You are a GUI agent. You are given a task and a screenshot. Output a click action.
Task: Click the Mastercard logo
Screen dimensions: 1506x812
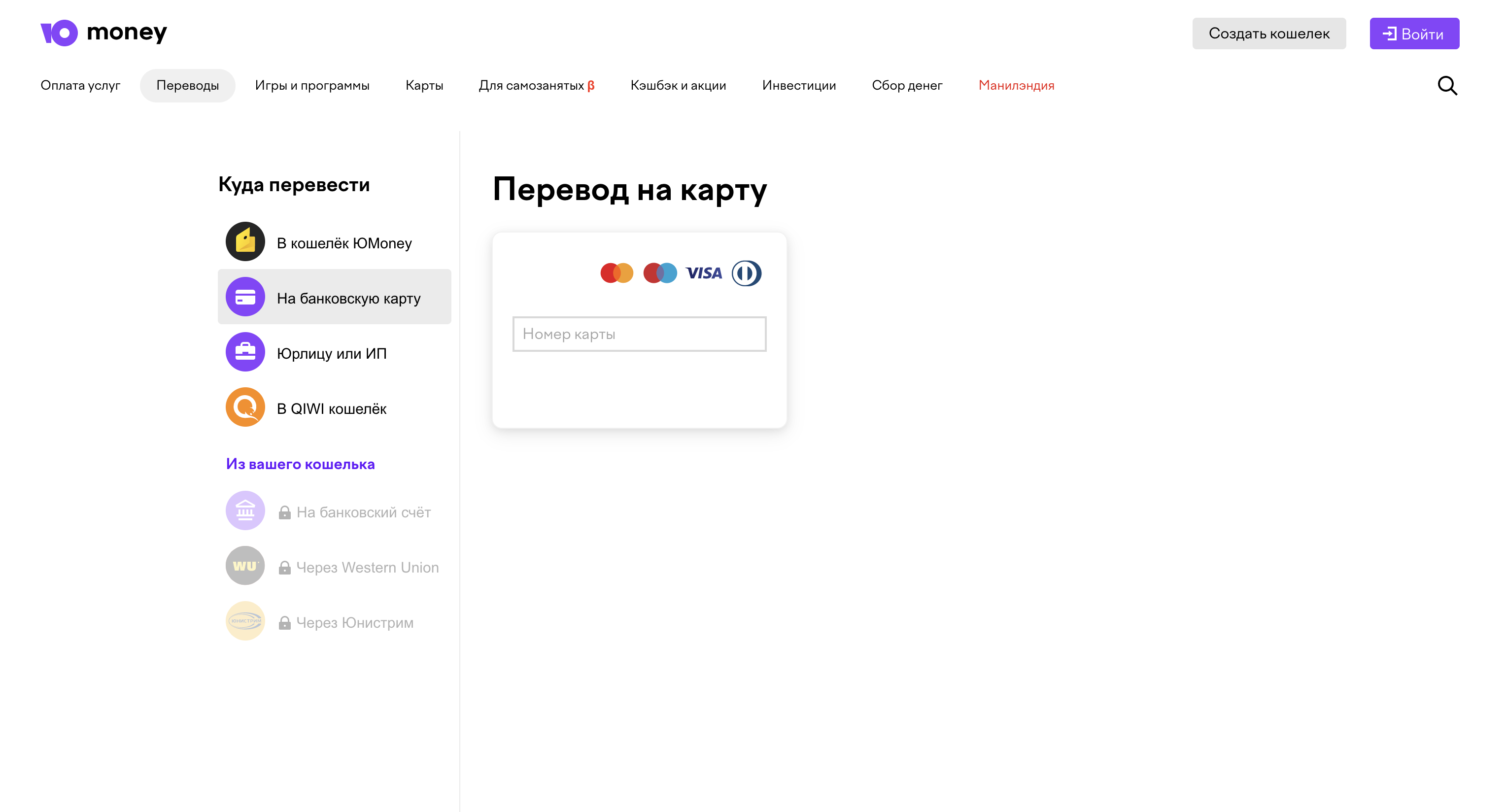pyautogui.click(x=617, y=273)
